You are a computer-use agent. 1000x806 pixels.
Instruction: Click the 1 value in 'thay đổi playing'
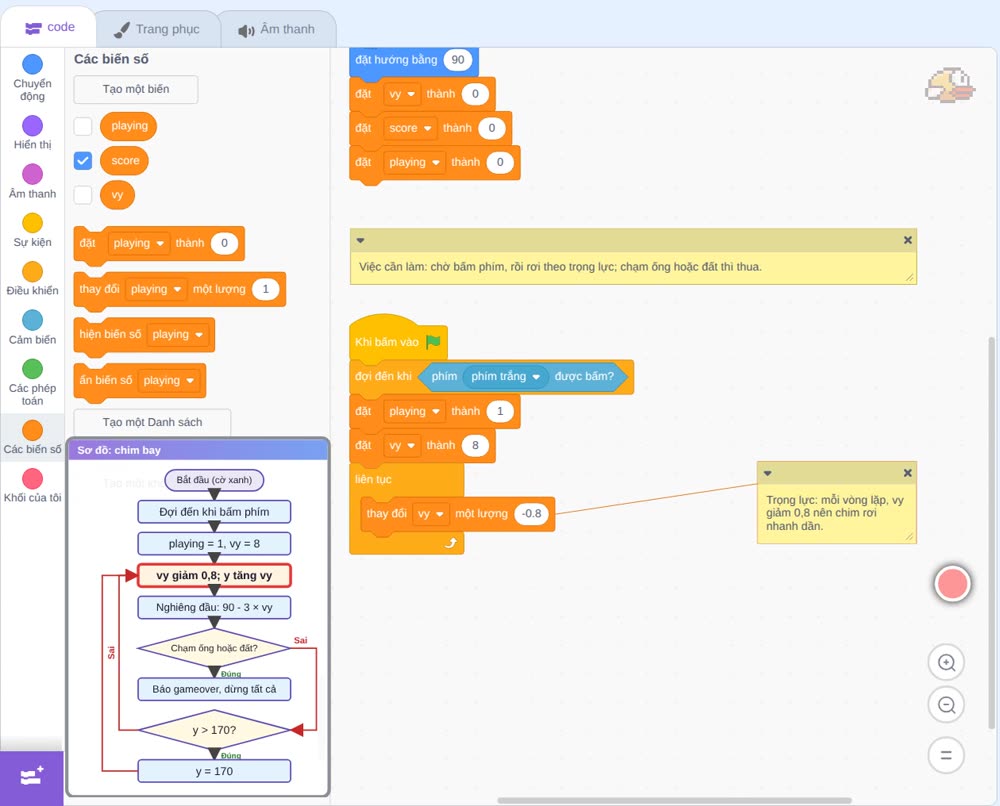[x=265, y=289]
